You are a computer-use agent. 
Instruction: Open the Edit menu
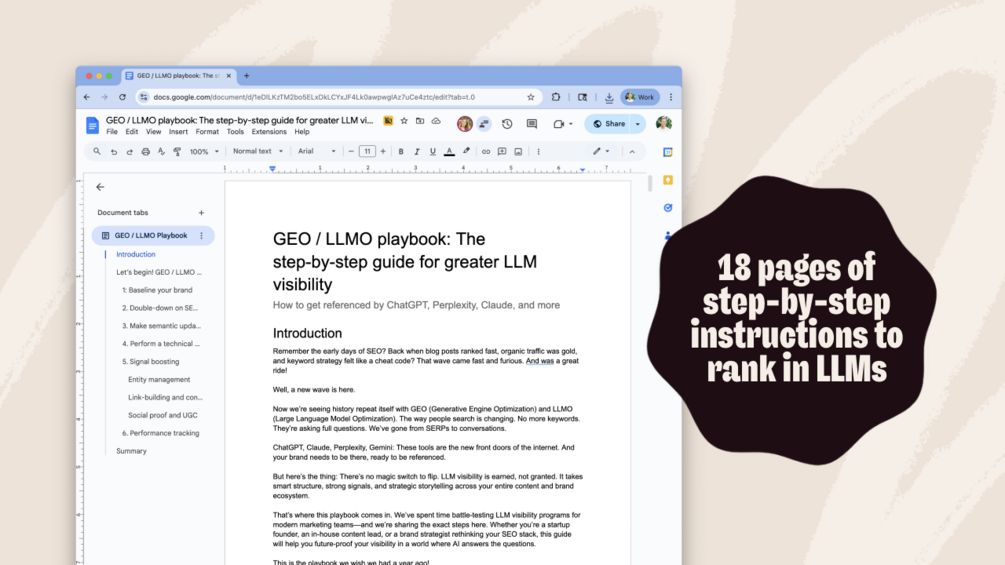[x=131, y=132]
